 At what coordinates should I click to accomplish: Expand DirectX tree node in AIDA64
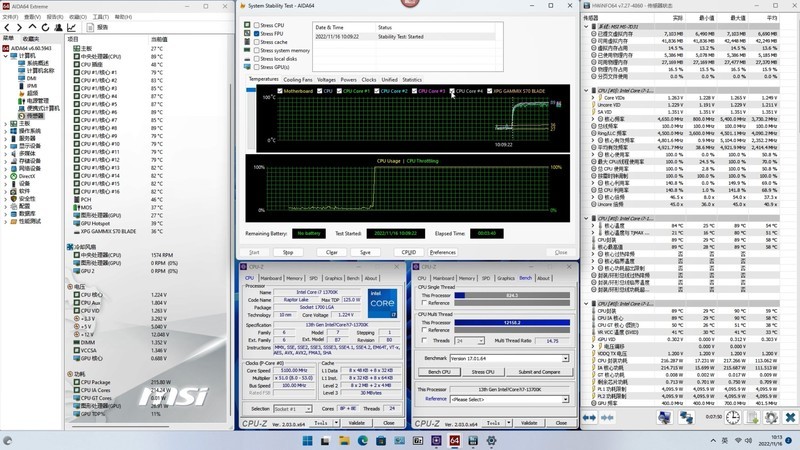point(6,176)
